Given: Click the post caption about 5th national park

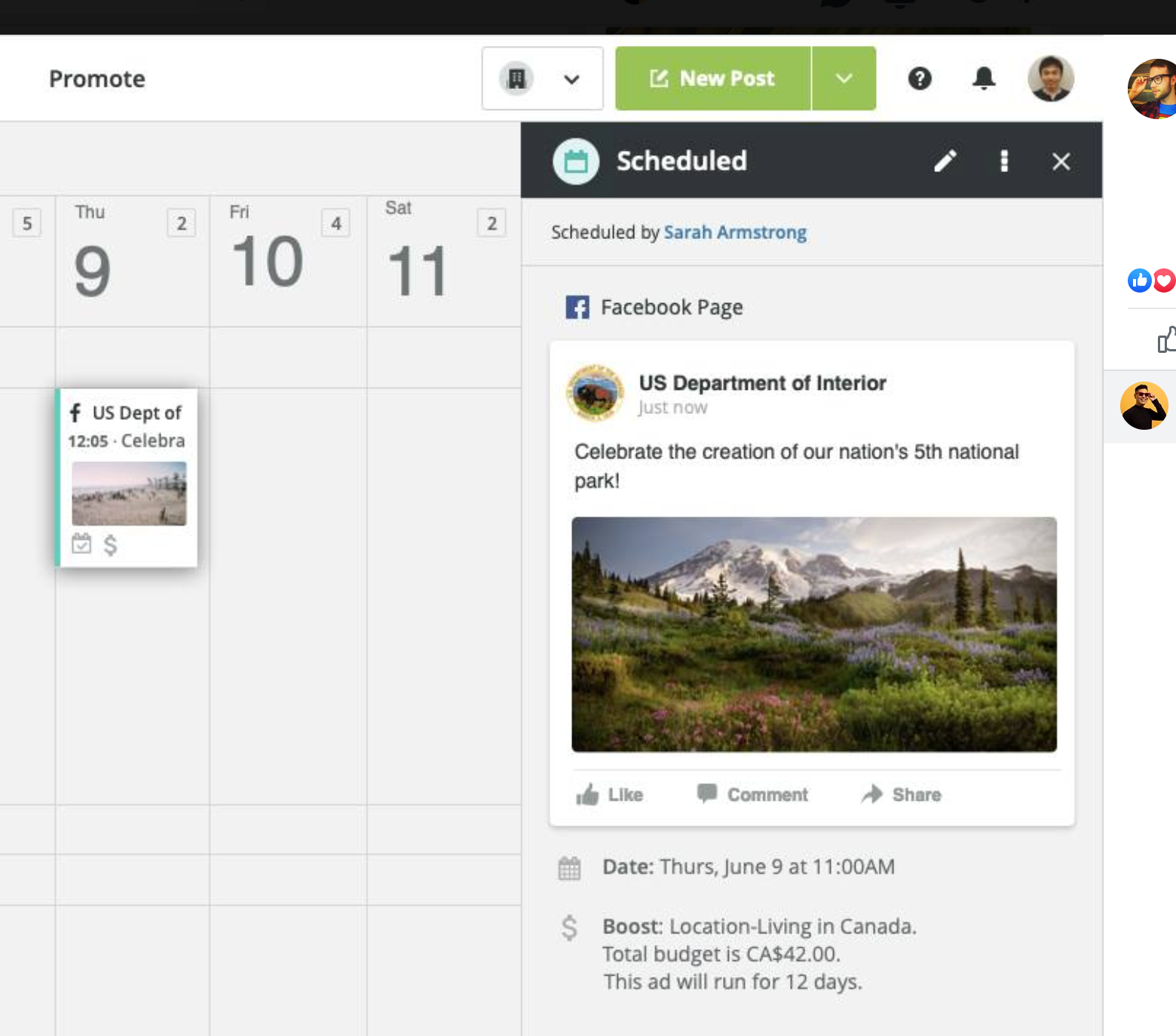Looking at the screenshot, I should [797, 466].
